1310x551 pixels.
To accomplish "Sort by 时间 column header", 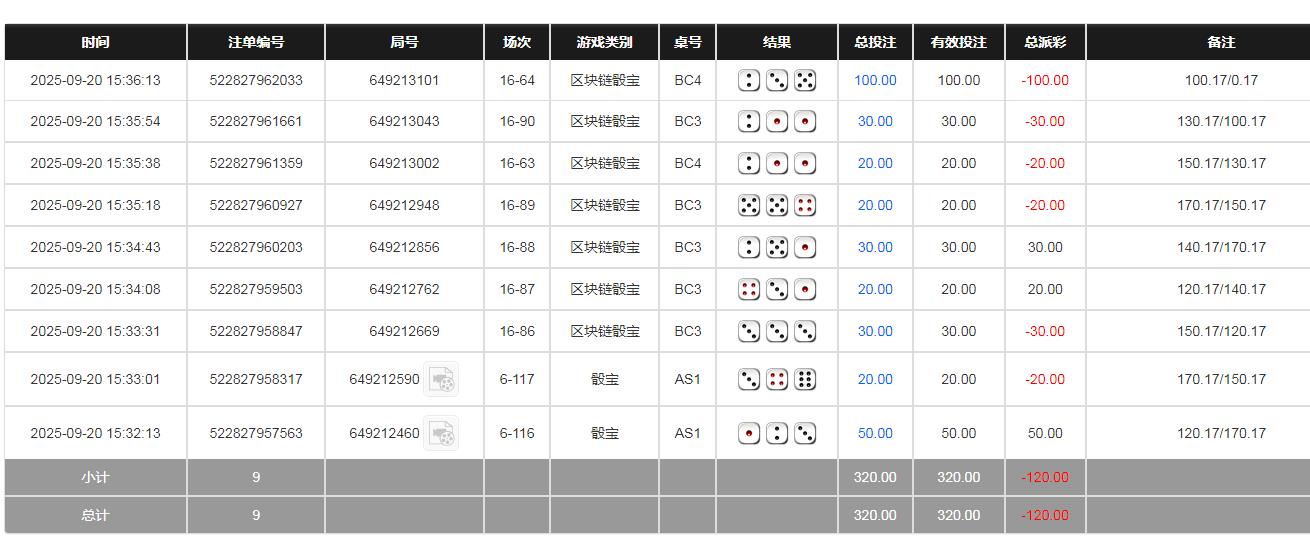I will 96,42.
